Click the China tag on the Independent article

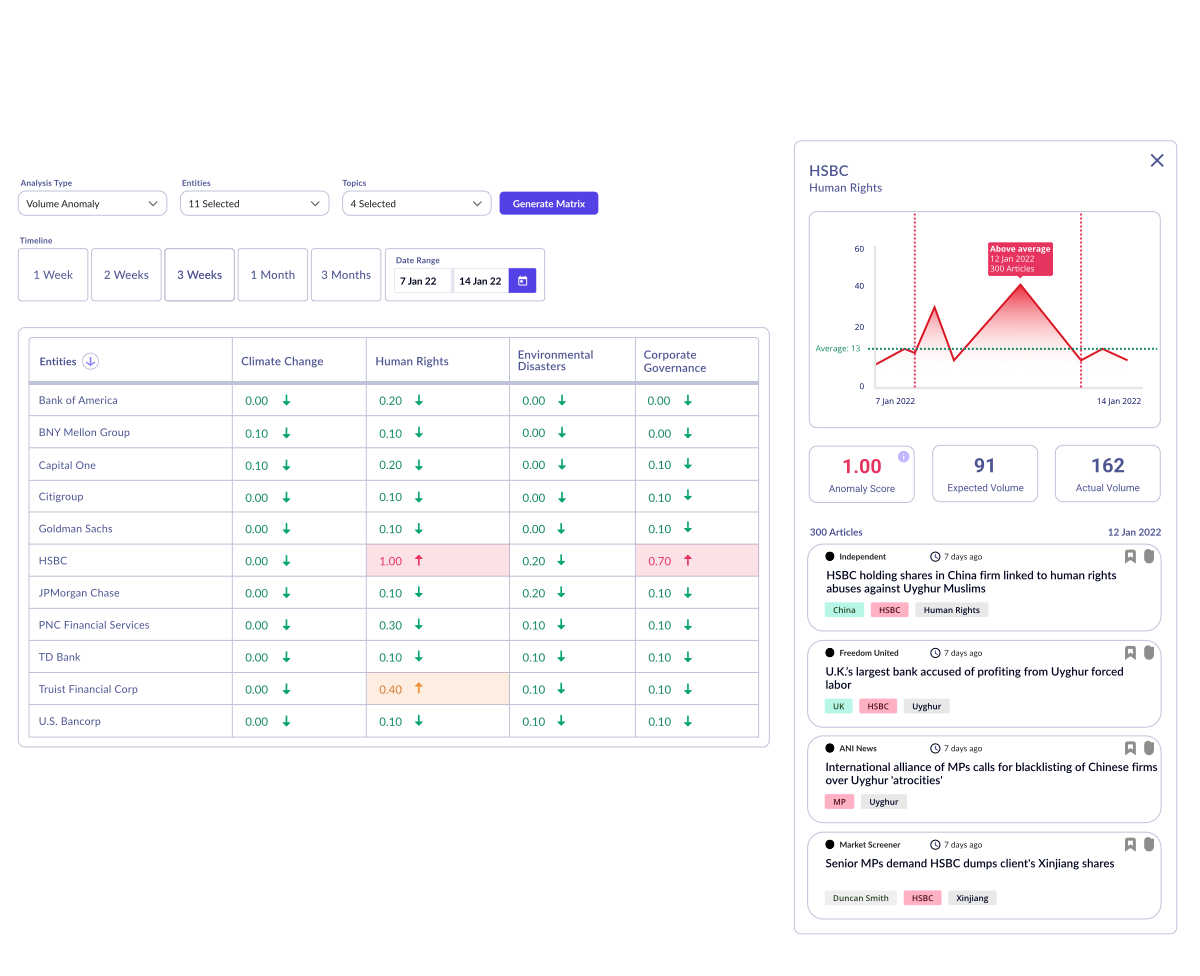(x=844, y=610)
